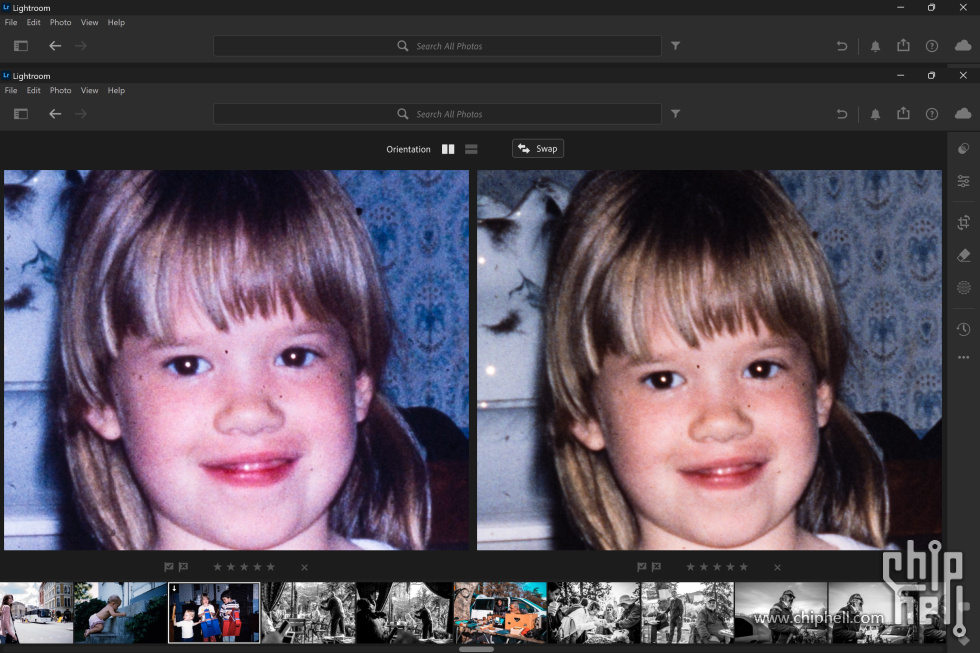Open View menu in the back window

(89, 22)
